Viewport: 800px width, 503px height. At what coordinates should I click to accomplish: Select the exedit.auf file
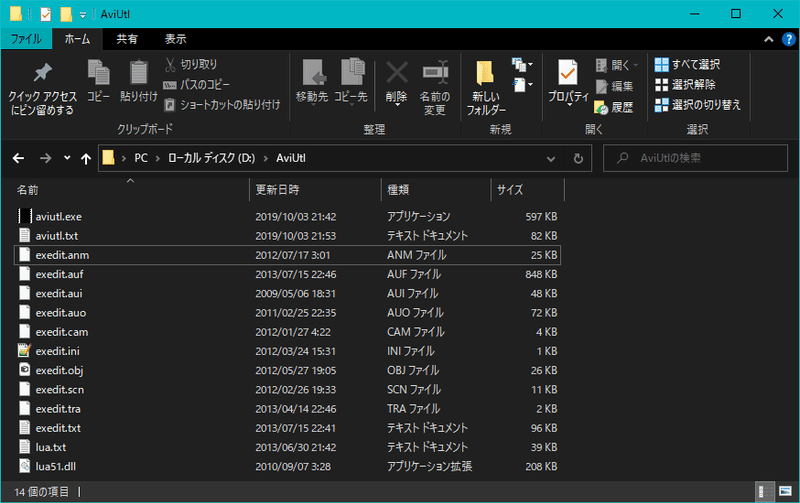click(287, 274)
